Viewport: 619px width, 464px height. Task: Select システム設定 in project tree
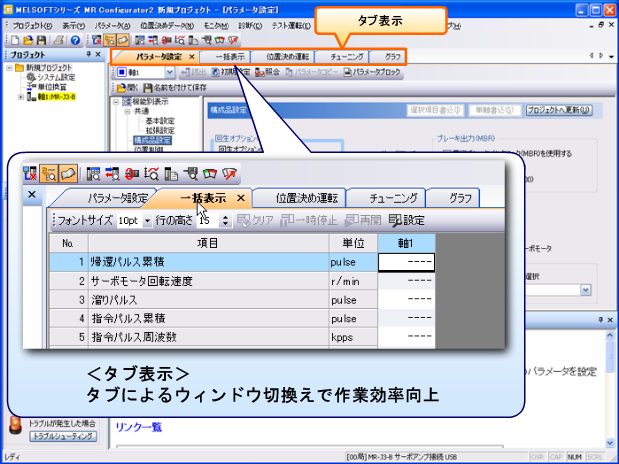(50, 77)
